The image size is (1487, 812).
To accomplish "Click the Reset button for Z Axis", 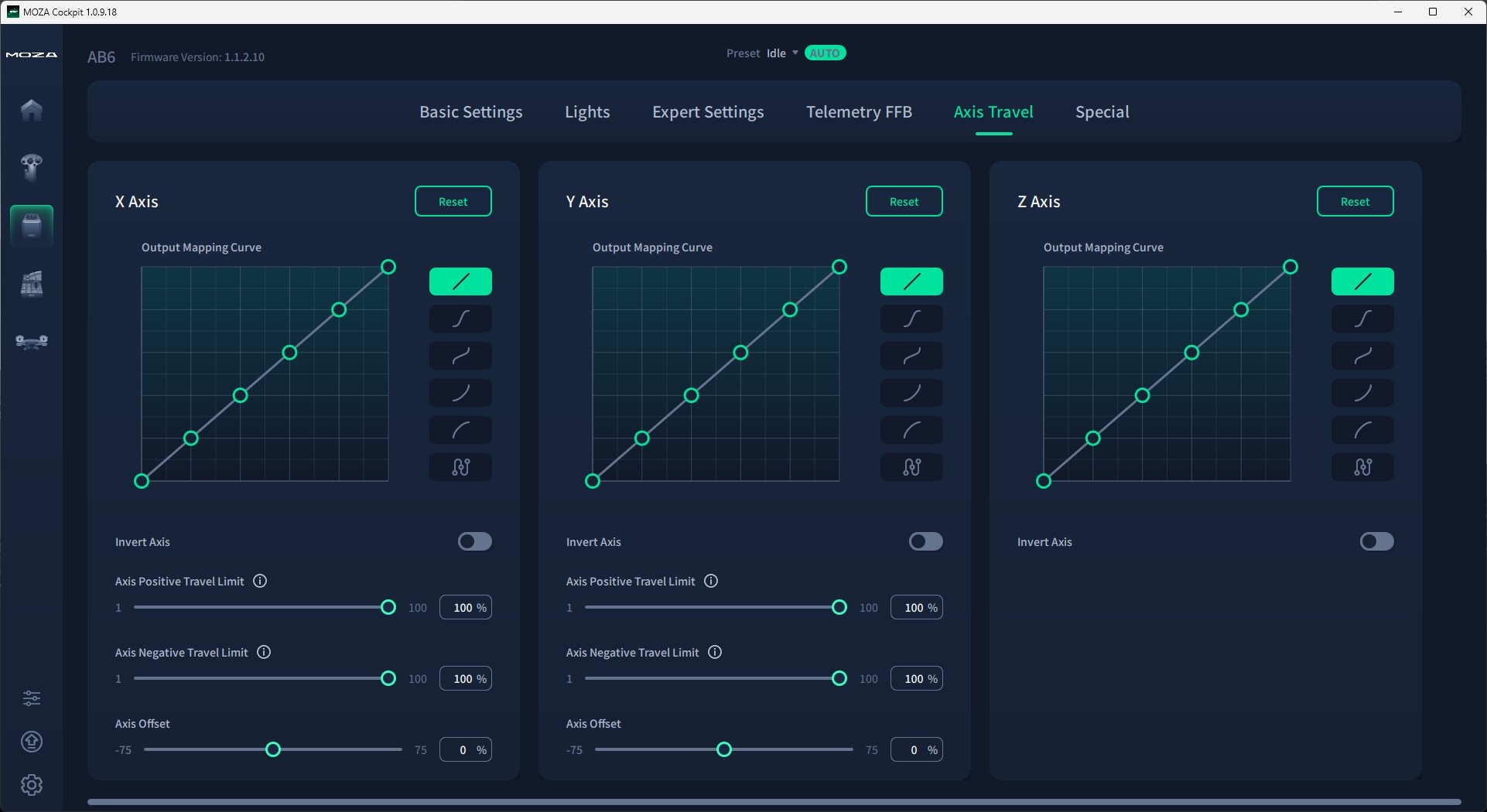I will (x=1355, y=201).
